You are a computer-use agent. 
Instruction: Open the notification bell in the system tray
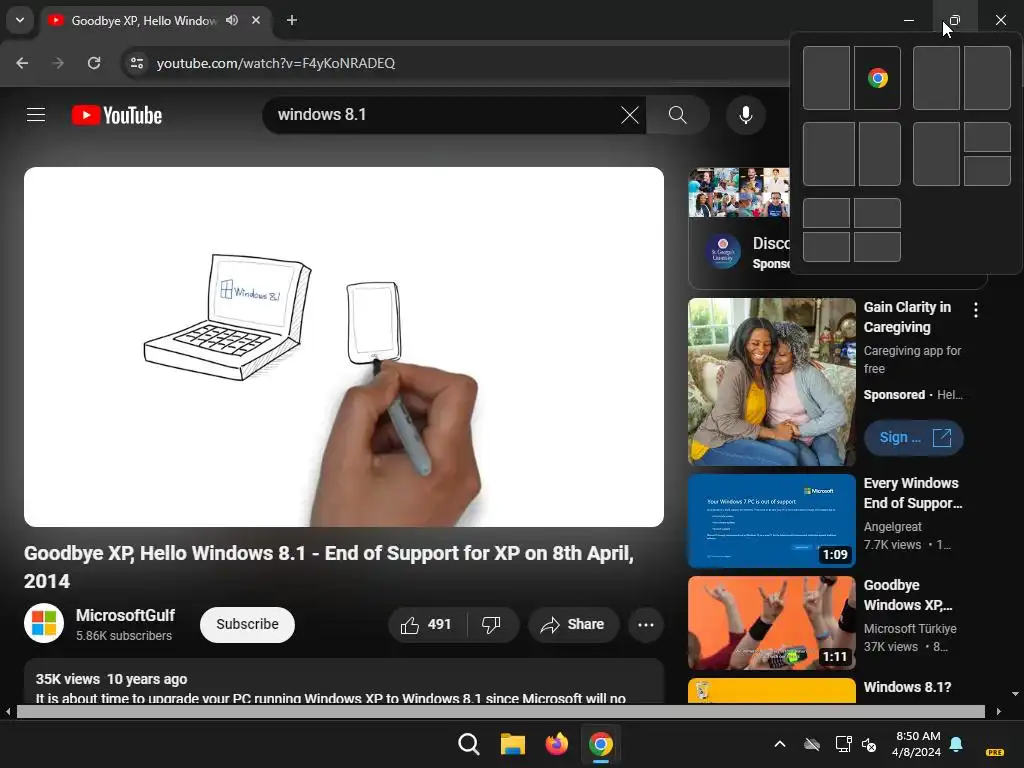point(956,744)
